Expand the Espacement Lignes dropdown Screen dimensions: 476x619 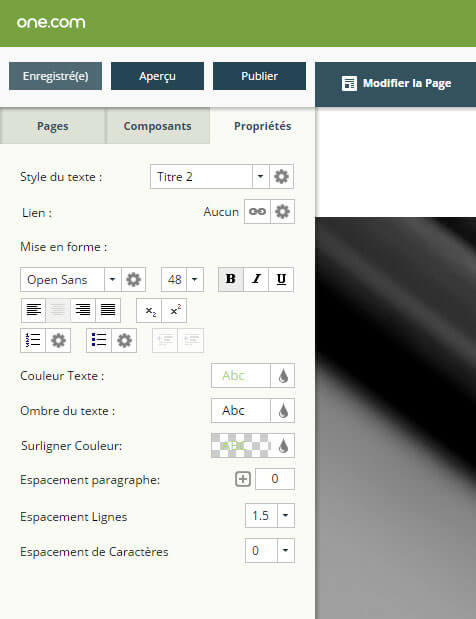pos(286,516)
